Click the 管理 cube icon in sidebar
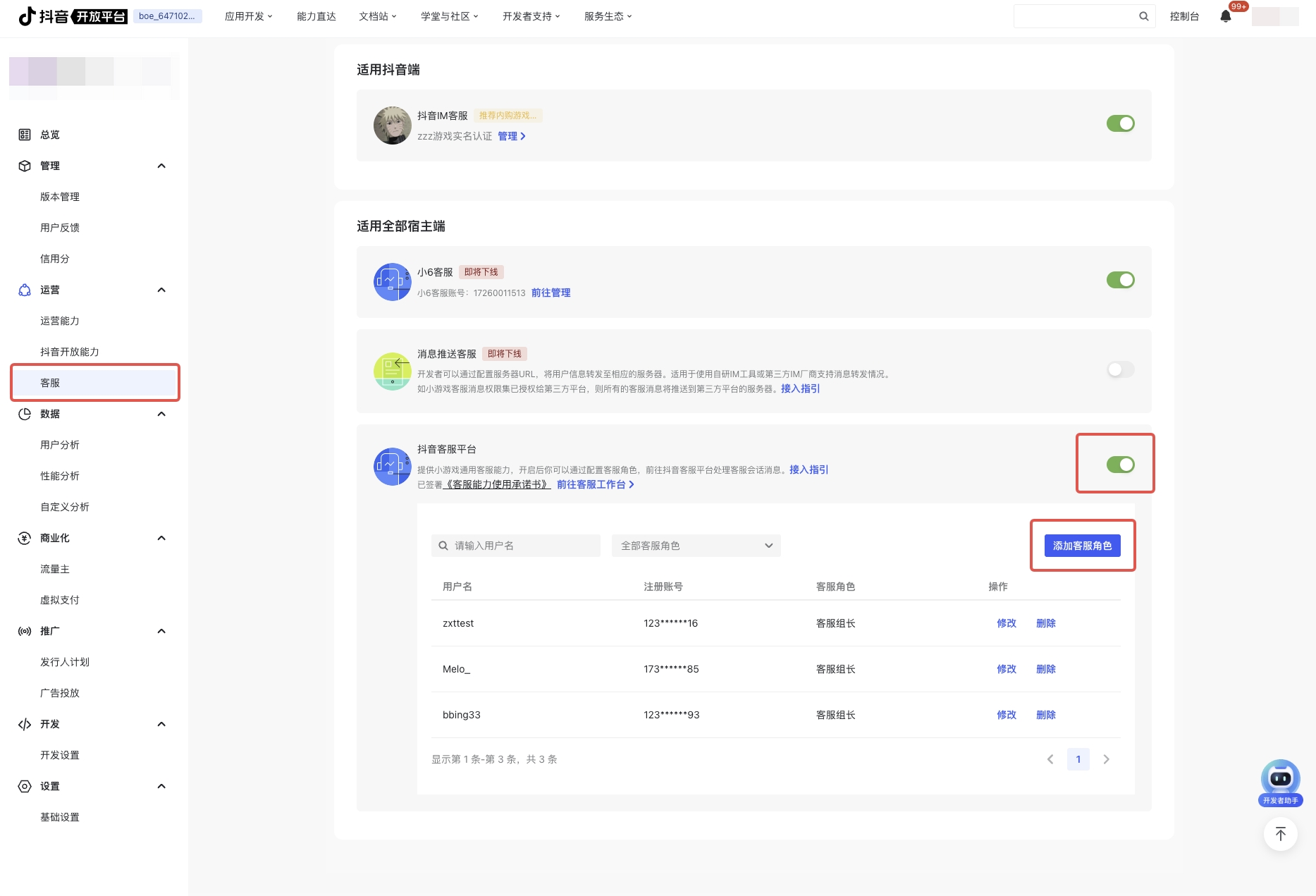The image size is (1316, 896). point(25,166)
